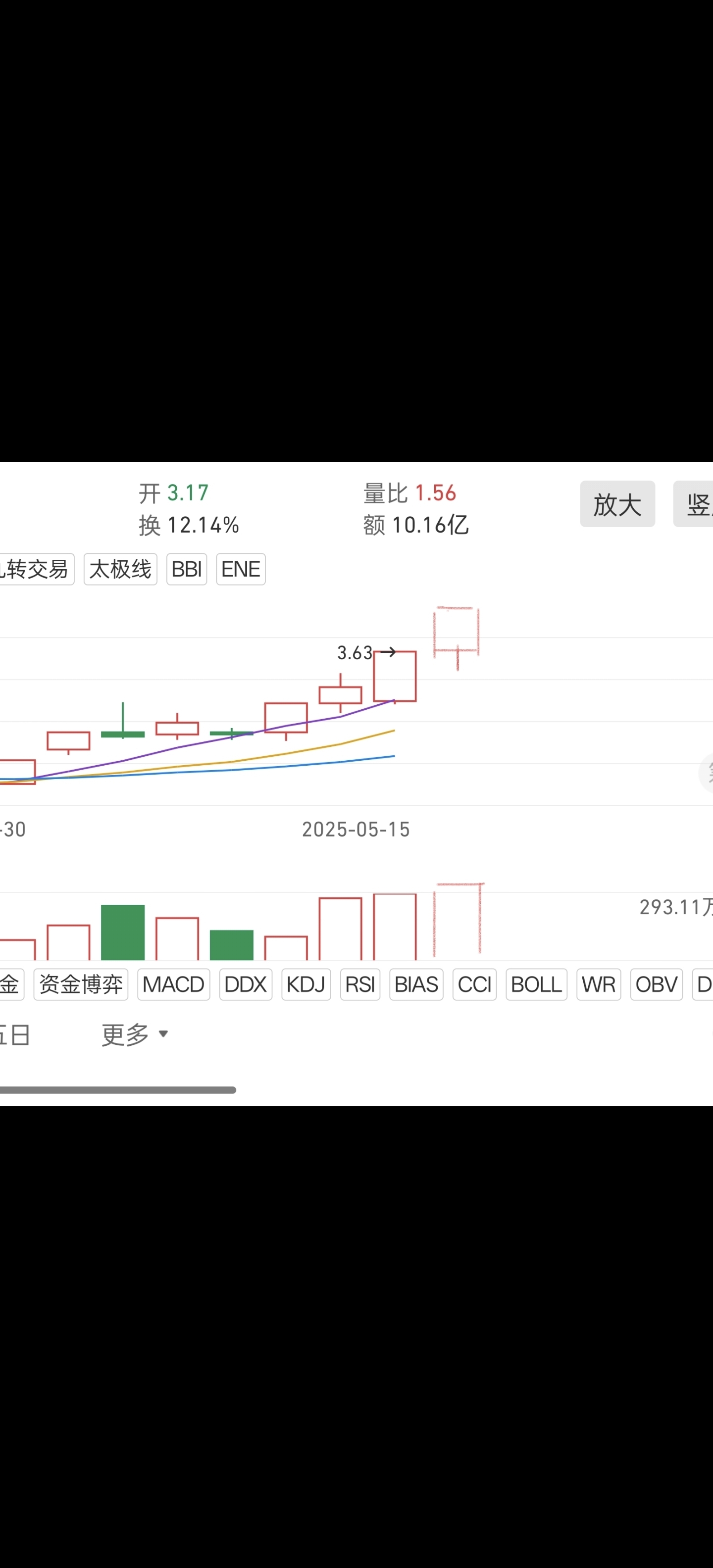This screenshot has height=1568, width=713.
Task: Switch sub-chart to MACD
Action: pos(173,984)
